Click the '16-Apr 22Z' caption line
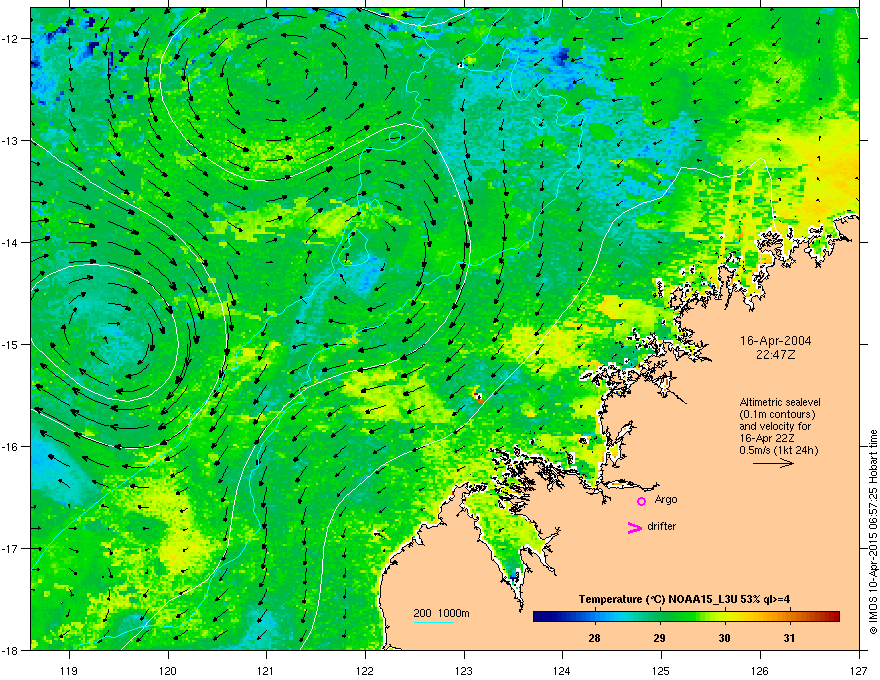 click(766, 438)
